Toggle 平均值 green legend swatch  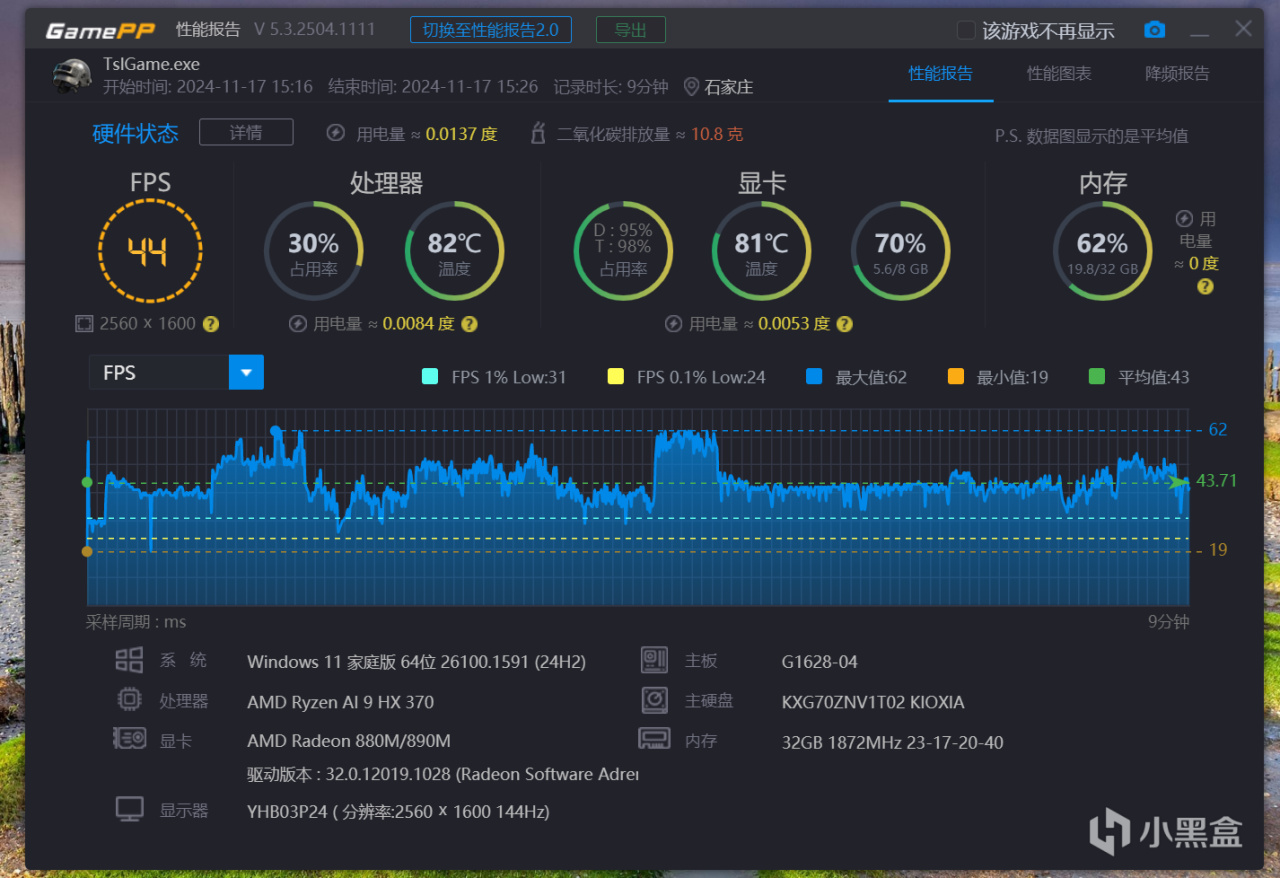point(1097,377)
